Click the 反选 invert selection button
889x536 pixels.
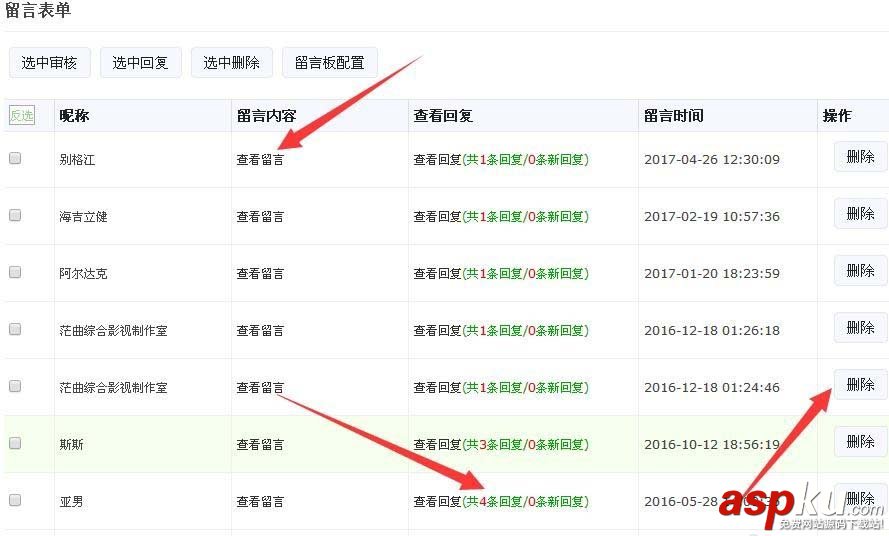tap(22, 116)
